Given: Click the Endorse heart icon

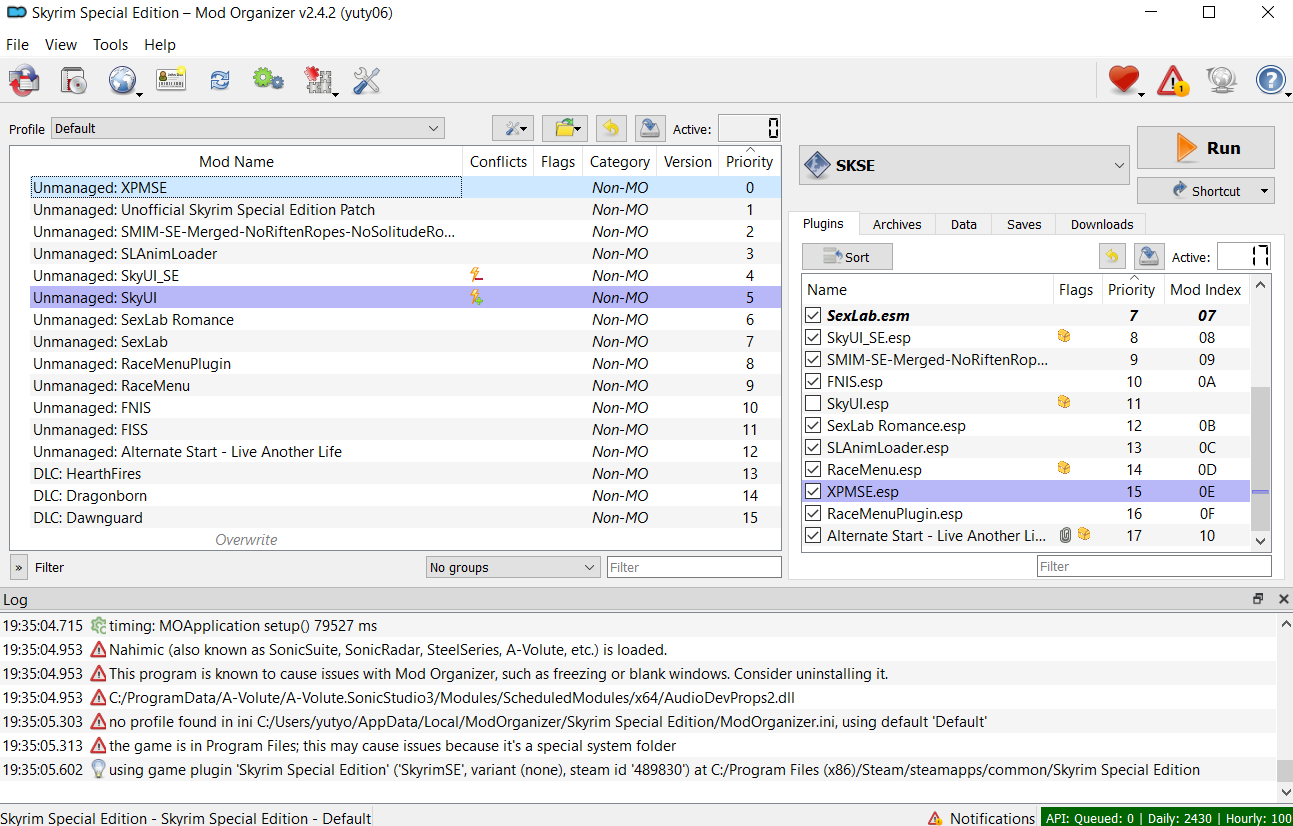Looking at the screenshot, I should click(1124, 80).
